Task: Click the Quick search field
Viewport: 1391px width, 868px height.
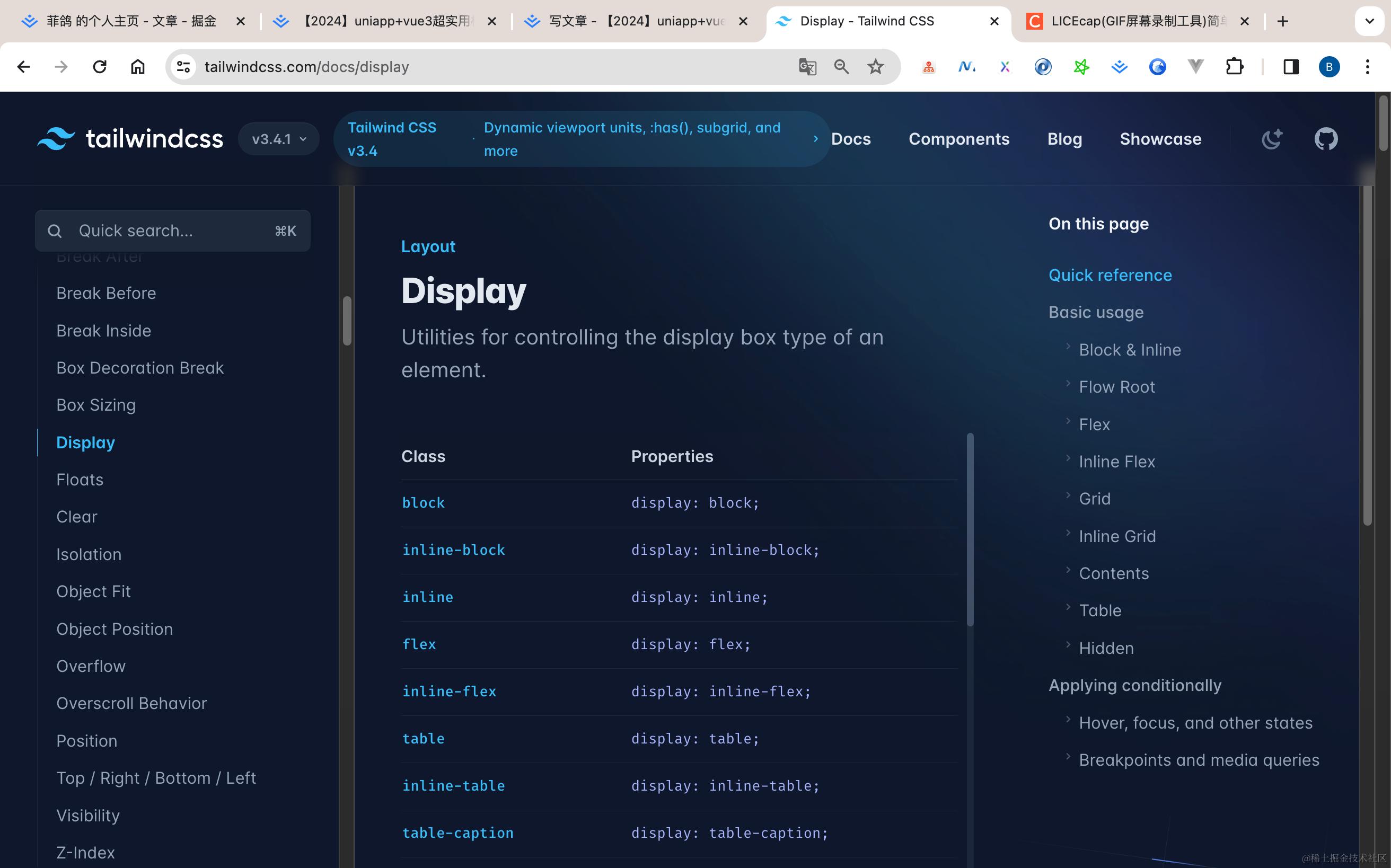Action: [x=172, y=231]
